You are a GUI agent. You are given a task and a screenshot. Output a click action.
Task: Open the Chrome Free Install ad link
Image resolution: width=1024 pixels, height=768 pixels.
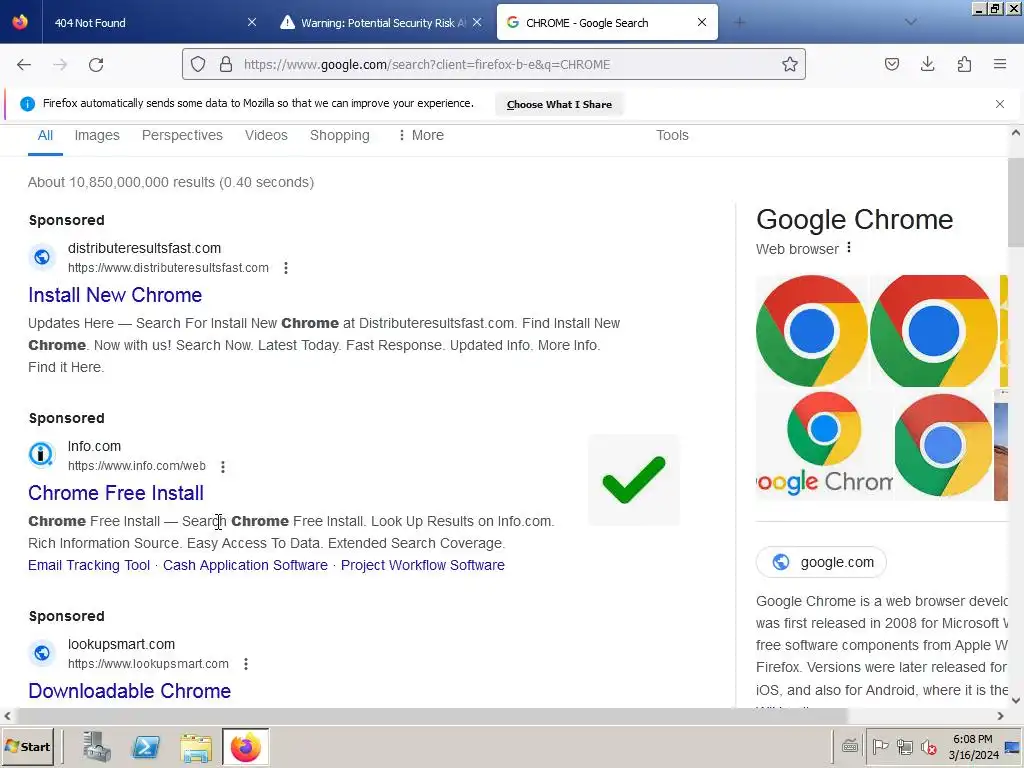116,493
